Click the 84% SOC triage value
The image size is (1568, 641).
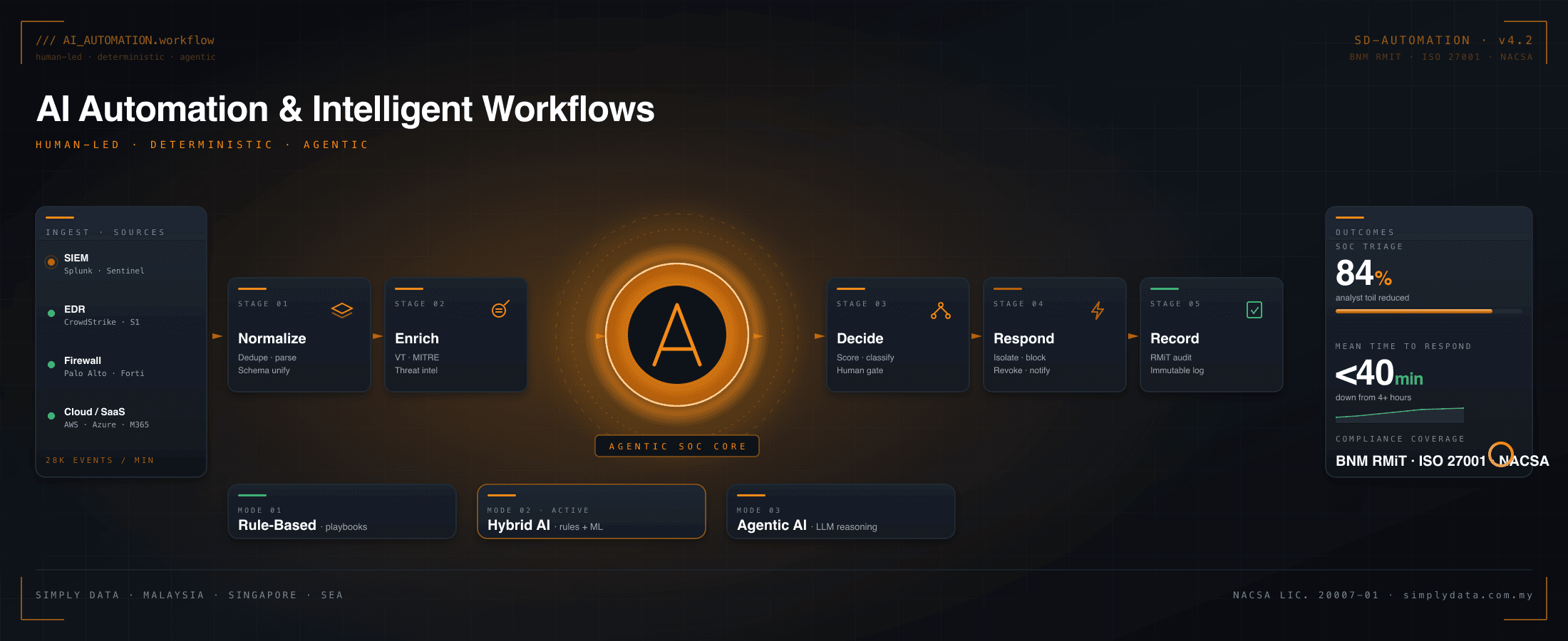point(1363,273)
